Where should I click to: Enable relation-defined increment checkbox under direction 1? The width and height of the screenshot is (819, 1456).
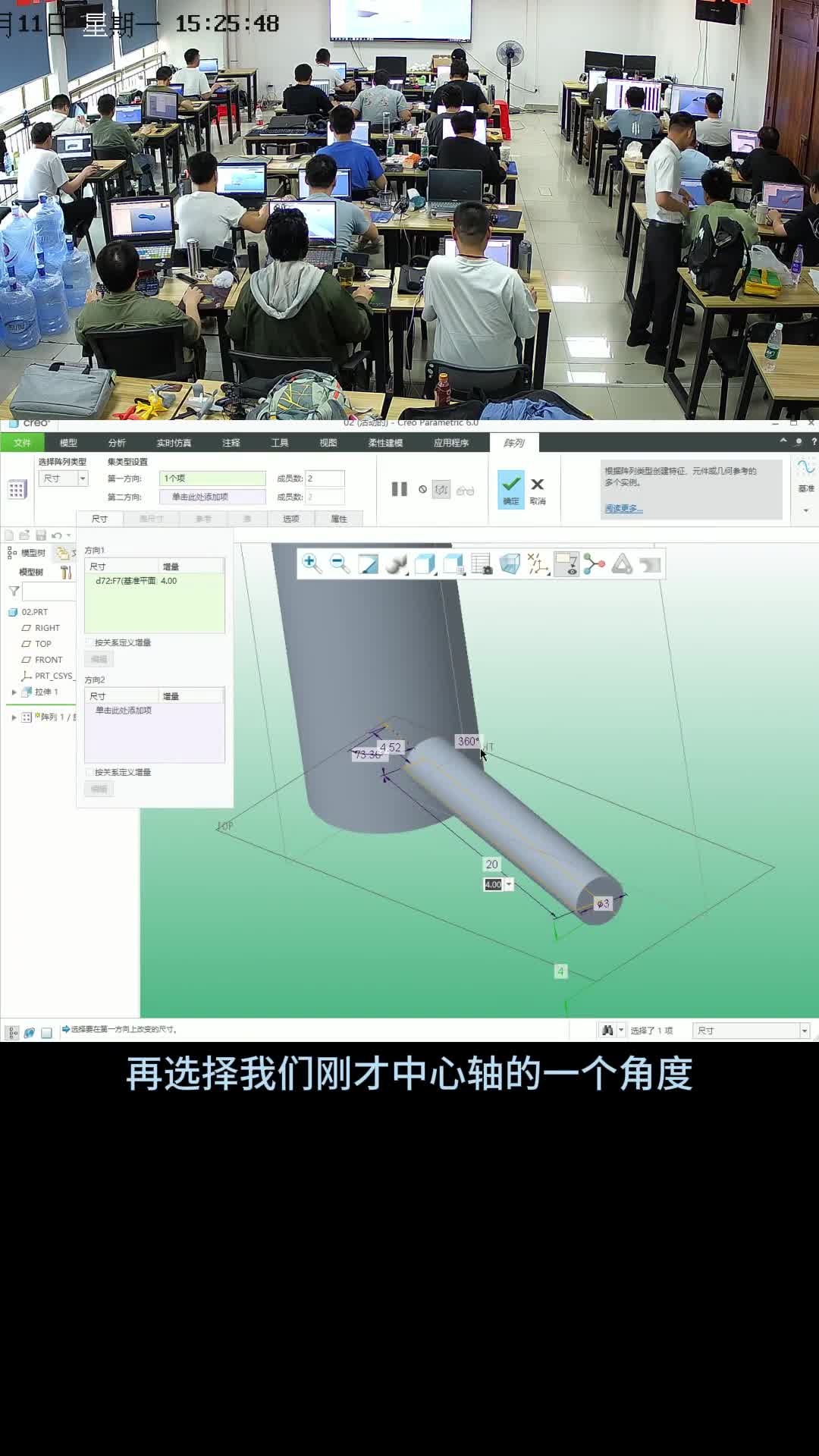coord(89,642)
